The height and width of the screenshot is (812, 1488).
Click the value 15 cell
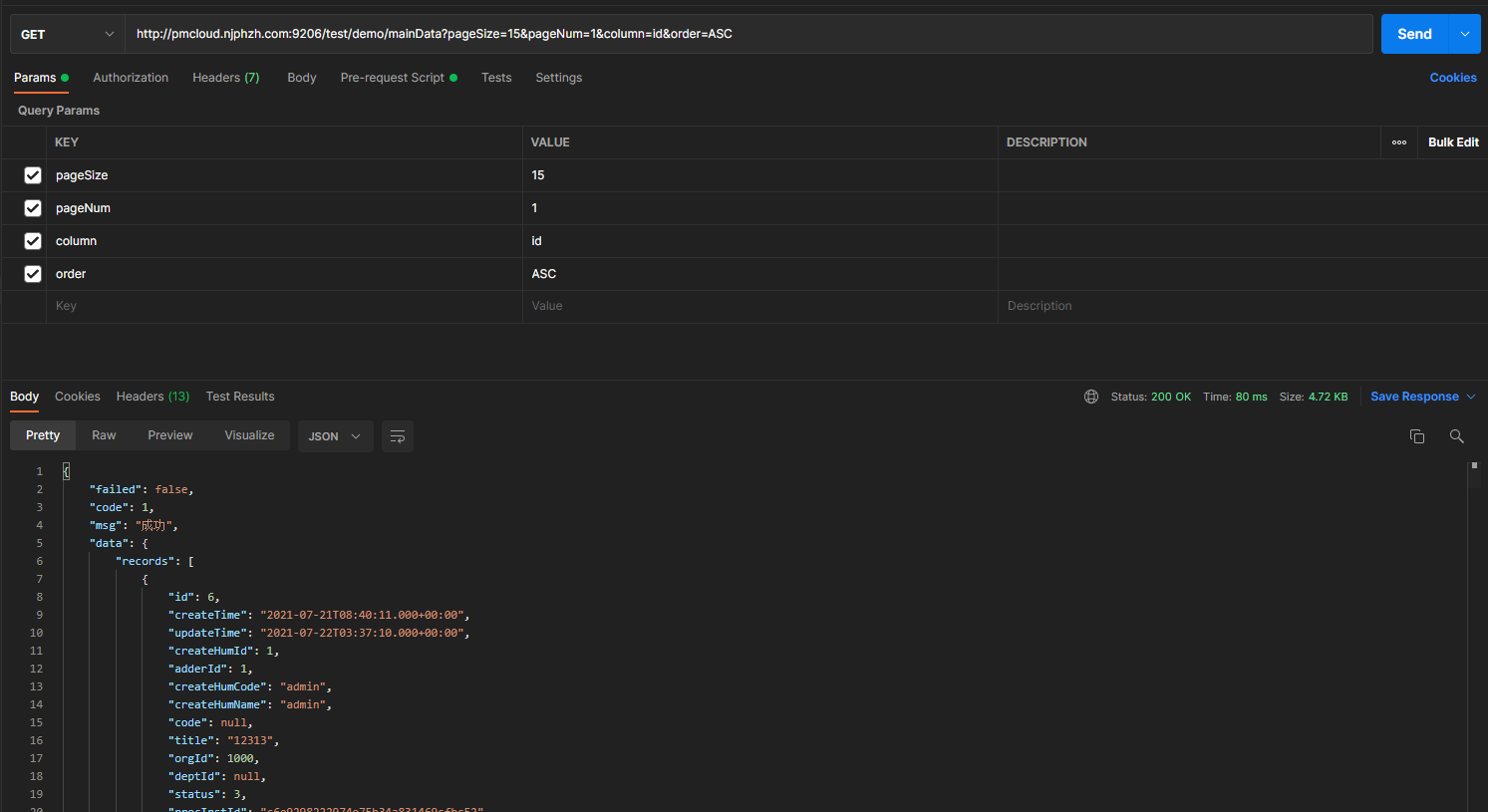pos(760,175)
